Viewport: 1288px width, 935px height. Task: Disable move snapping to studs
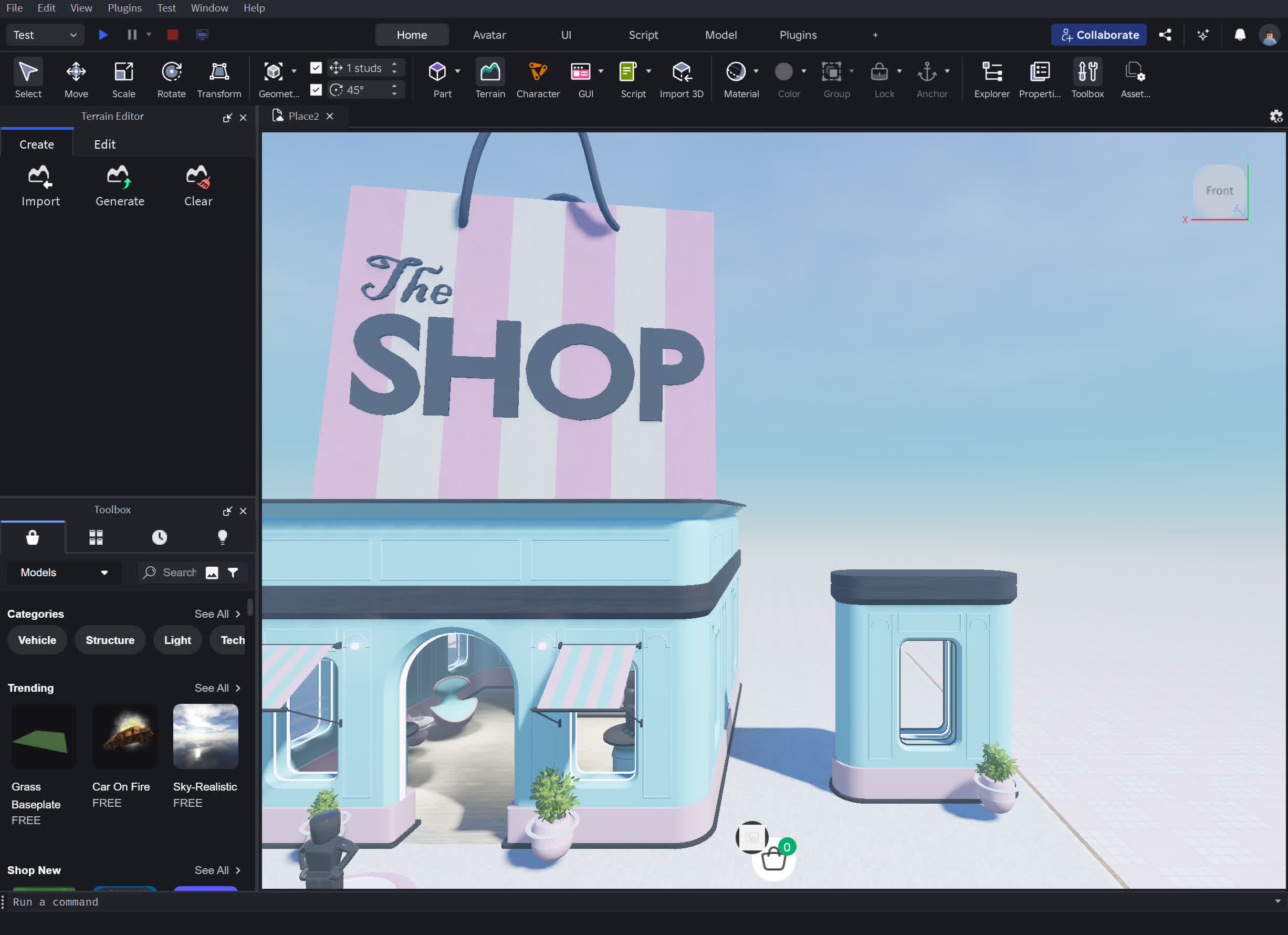tap(316, 68)
